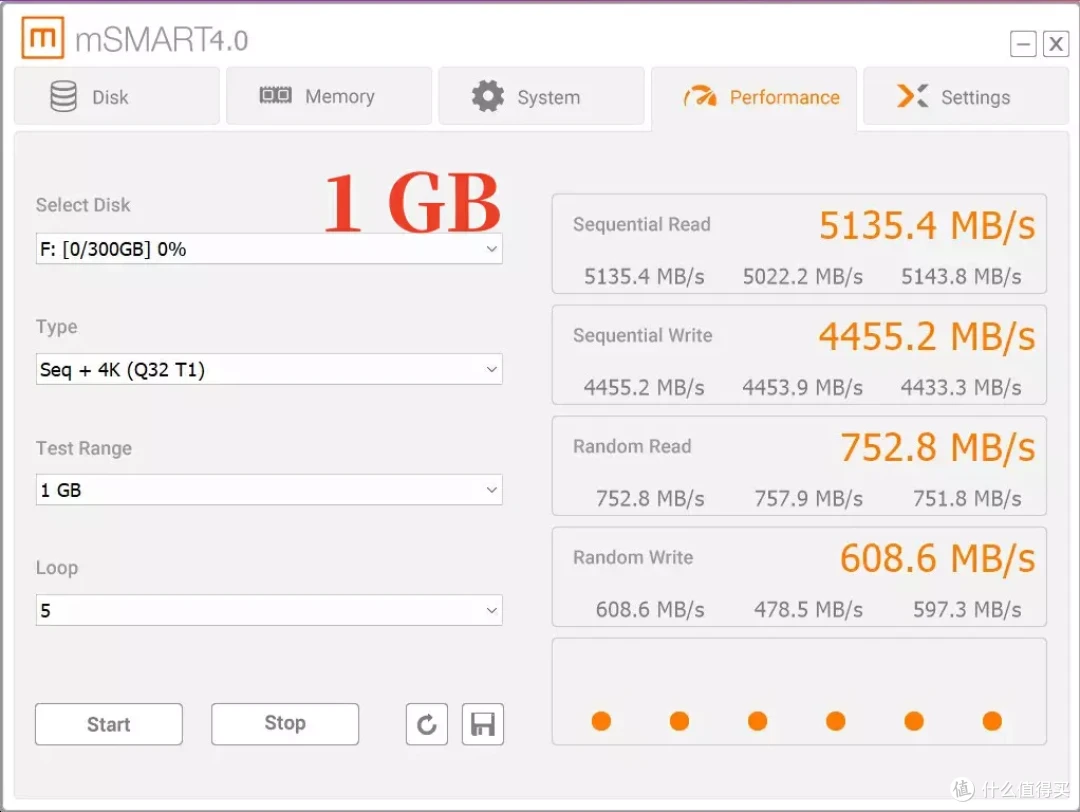Image resolution: width=1080 pixels, height=812 pixels.
Task: Expand the Test Range dropdown arrow
Action: click(x=491, y=490)
